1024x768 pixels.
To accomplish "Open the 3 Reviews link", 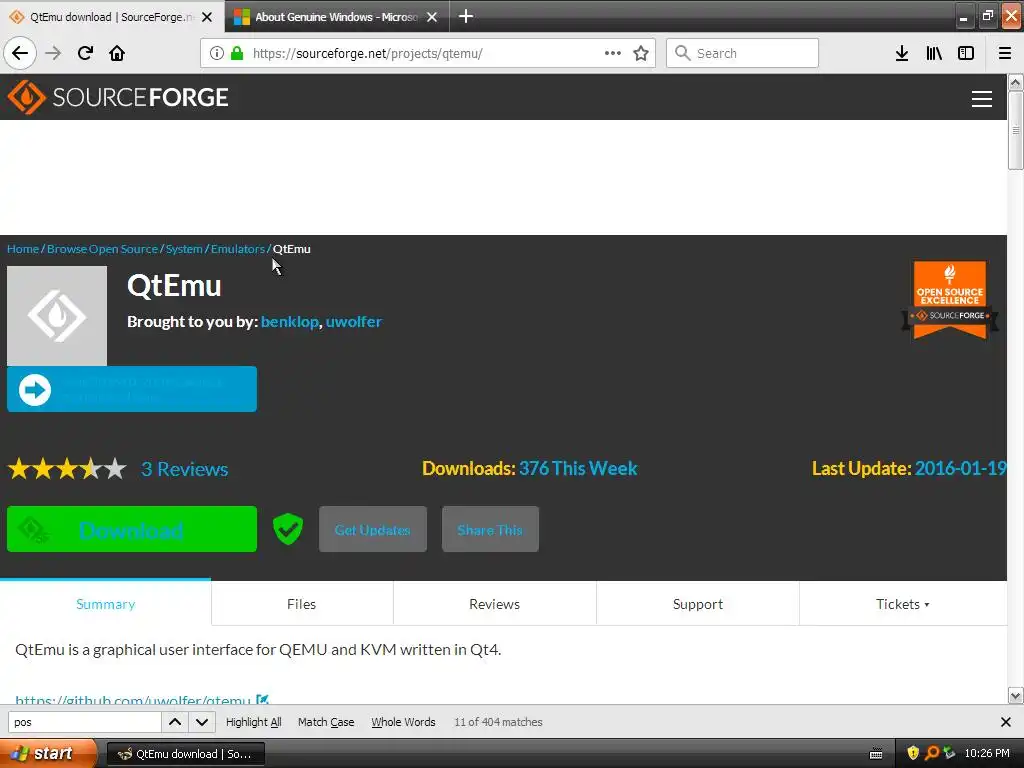I will (x=184, y=469).
